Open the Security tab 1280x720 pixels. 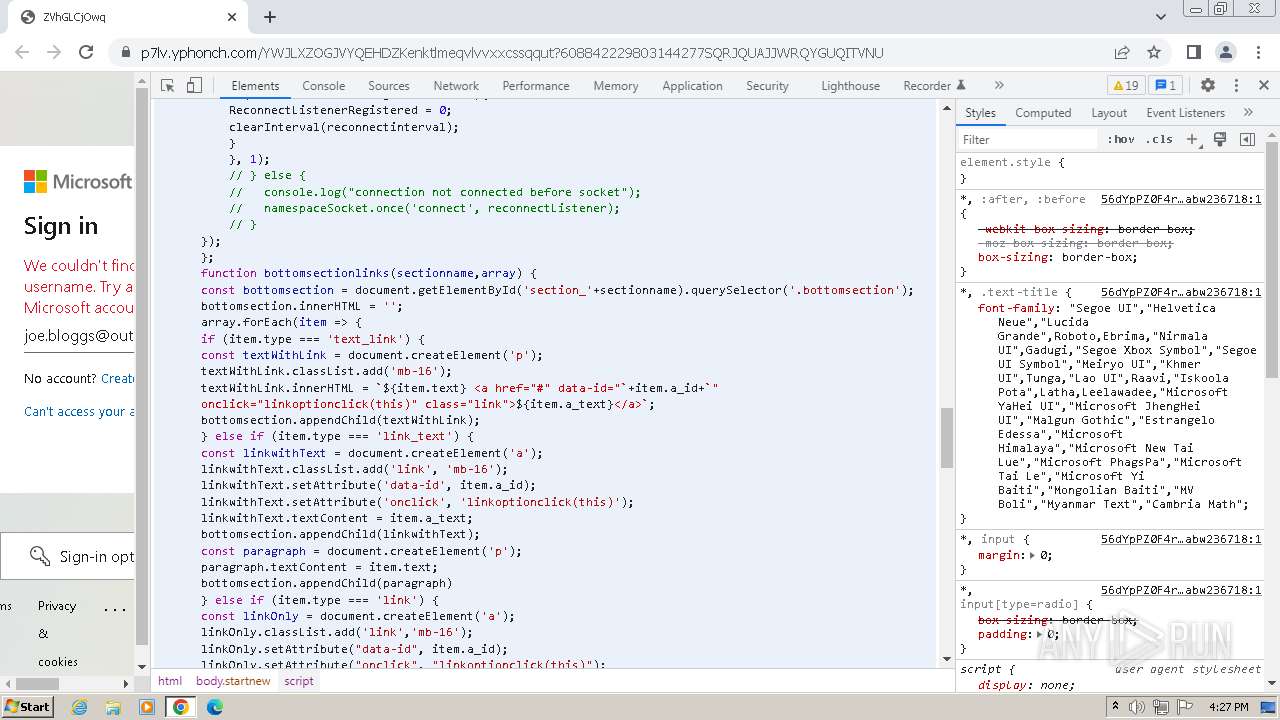(x=767, y=86)
